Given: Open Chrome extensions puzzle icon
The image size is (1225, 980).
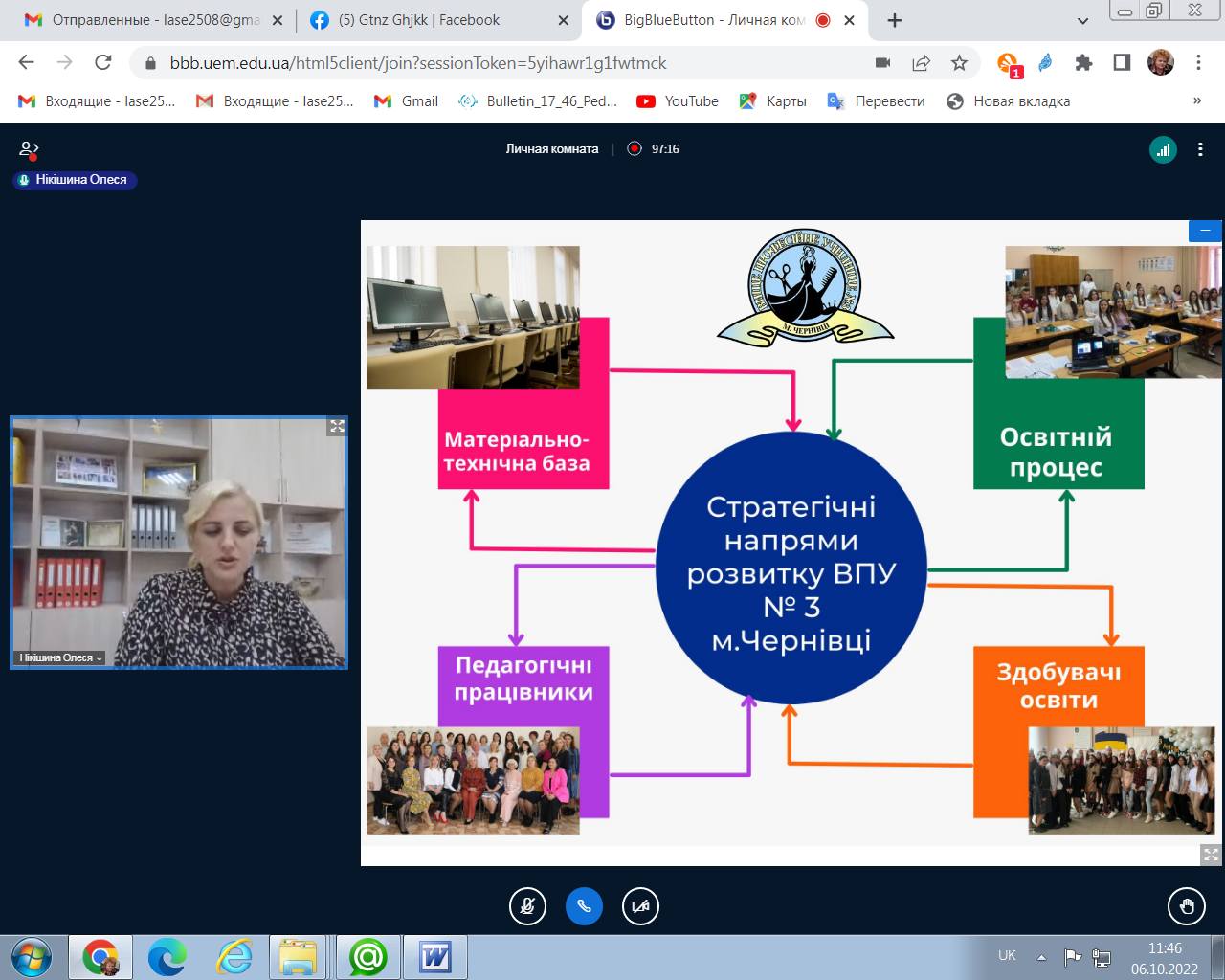Looking at the screenshot, I should pyautogui.click(x=1083, y=63).
